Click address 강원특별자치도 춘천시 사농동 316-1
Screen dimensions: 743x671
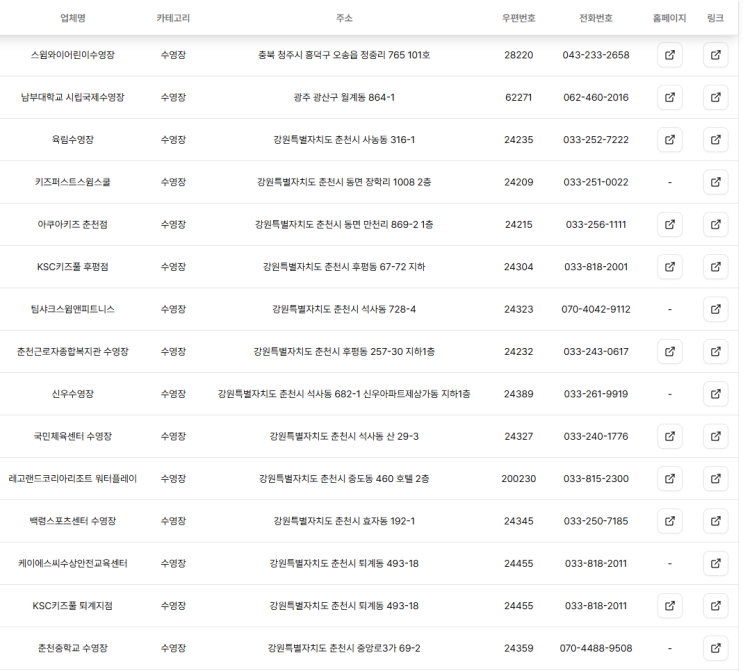[x=344, y=140]
